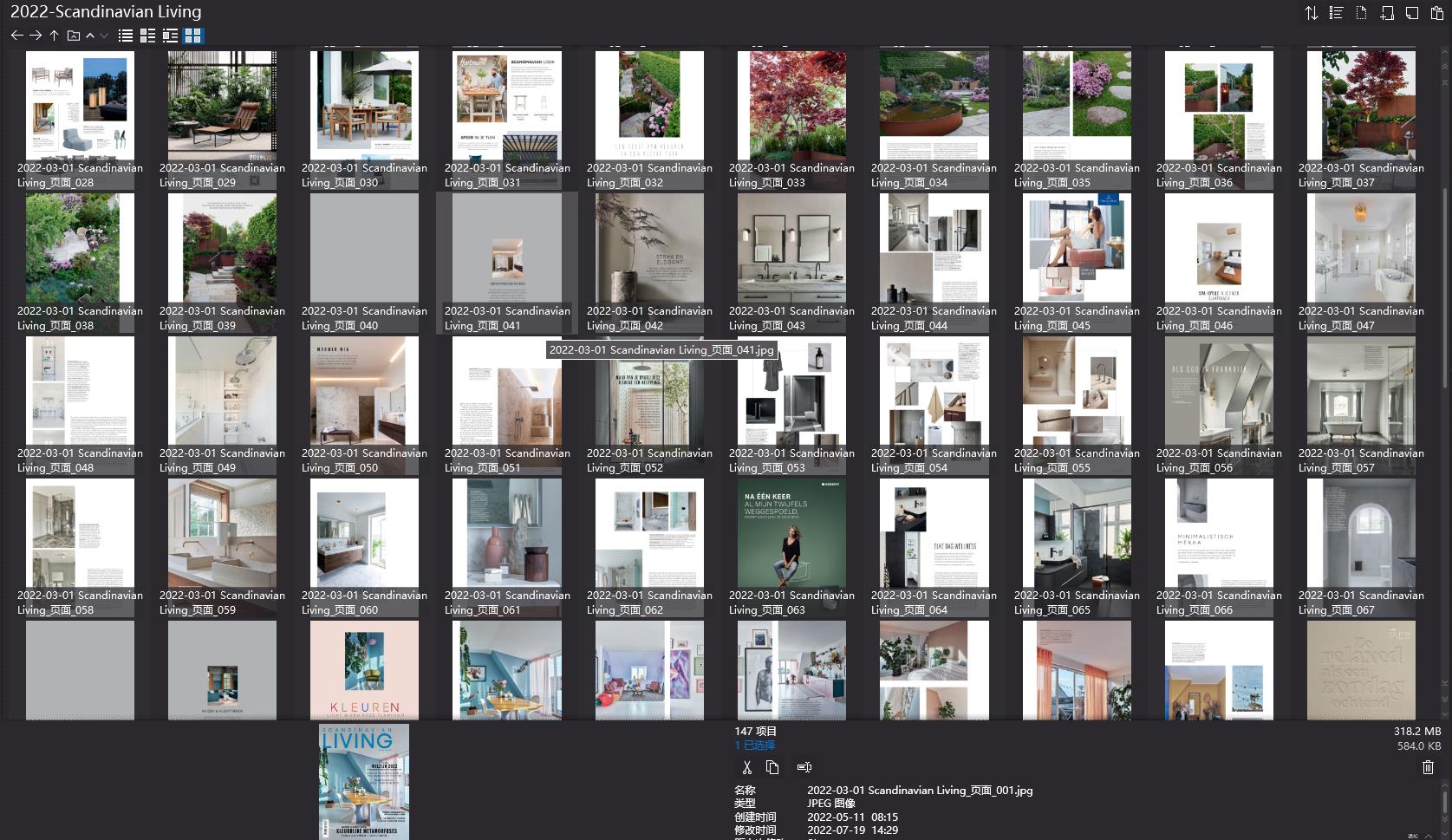This screenshot has height=840, width=1452.
Task: Click filename label Living_页面_065
Action: (1077, 602)
